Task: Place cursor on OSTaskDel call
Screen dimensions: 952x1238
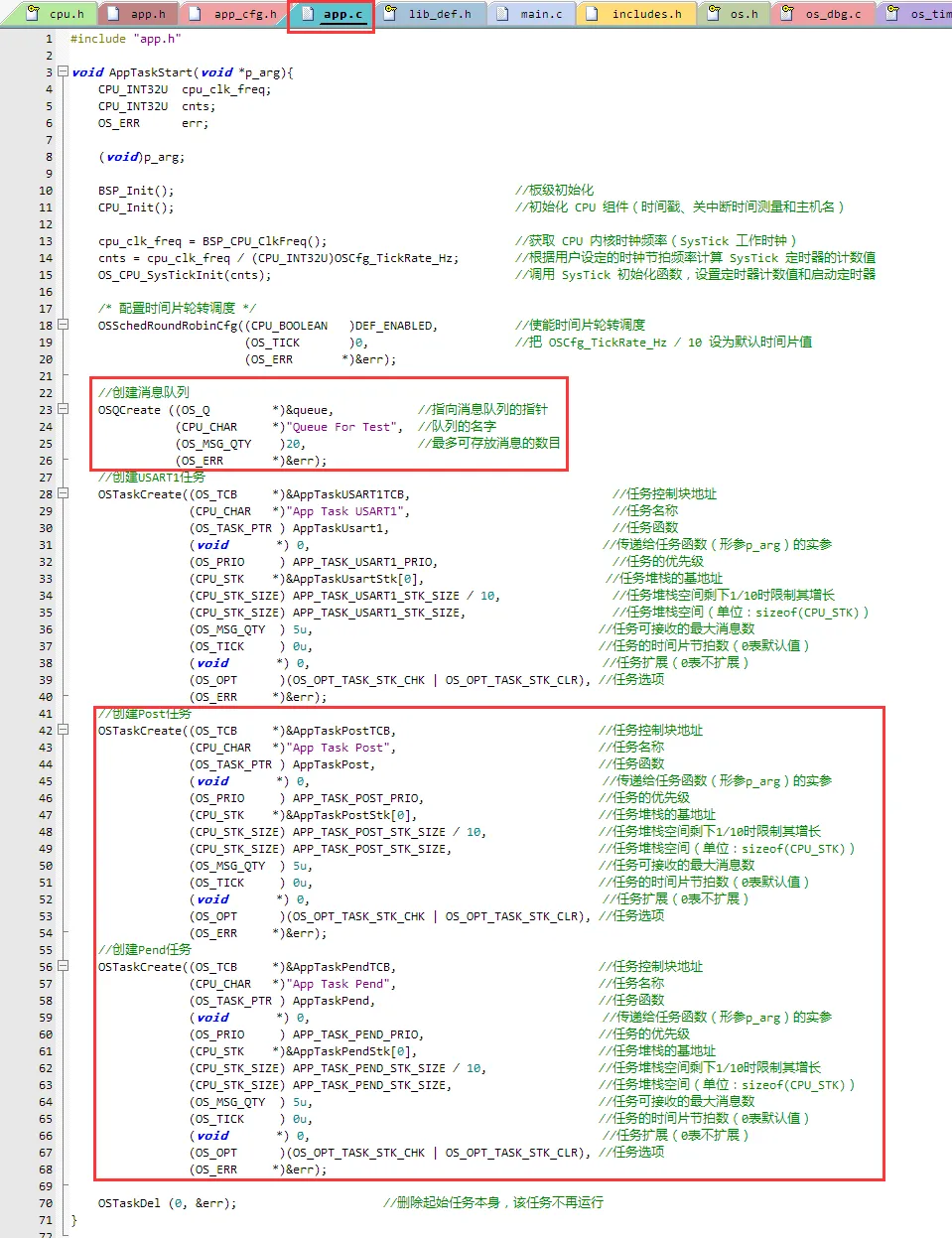Action: pos(129,1203)
